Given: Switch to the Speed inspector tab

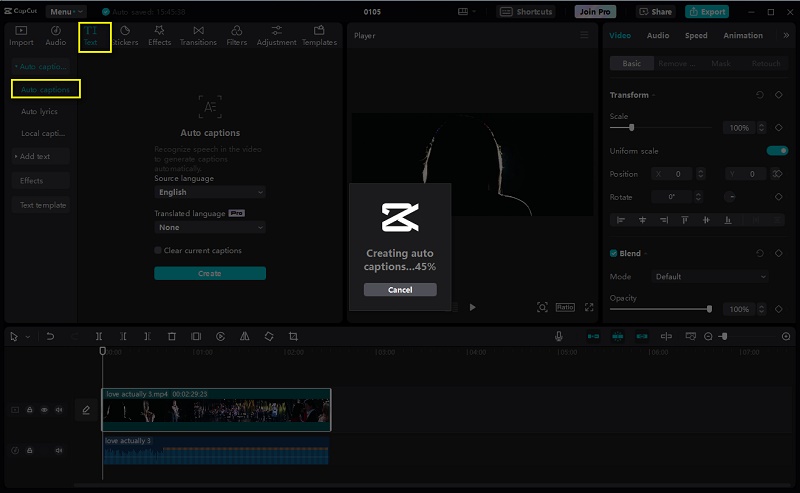Looking at the screenshot, I should click(696, 35).
